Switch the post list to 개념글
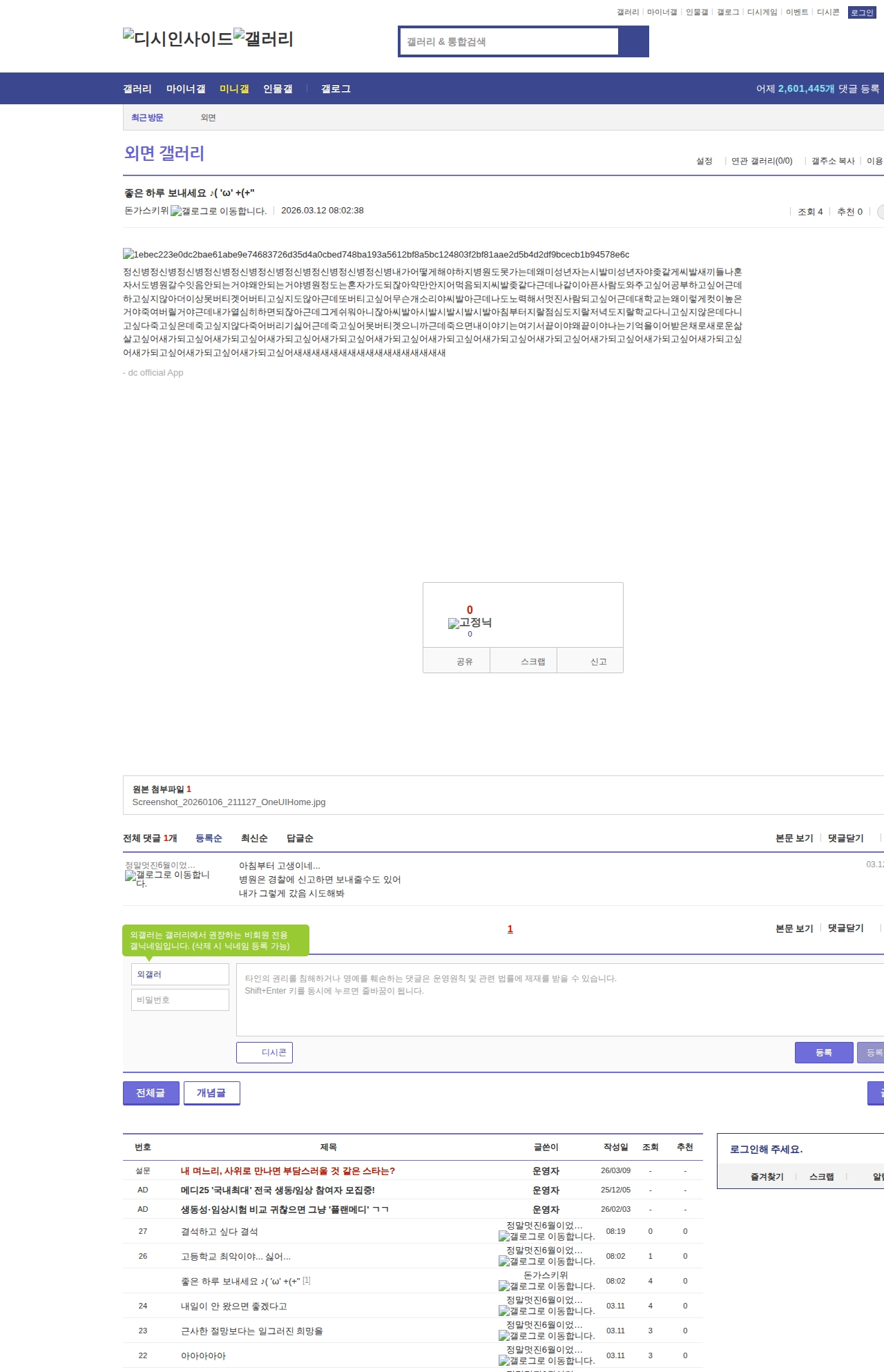 211,1092
